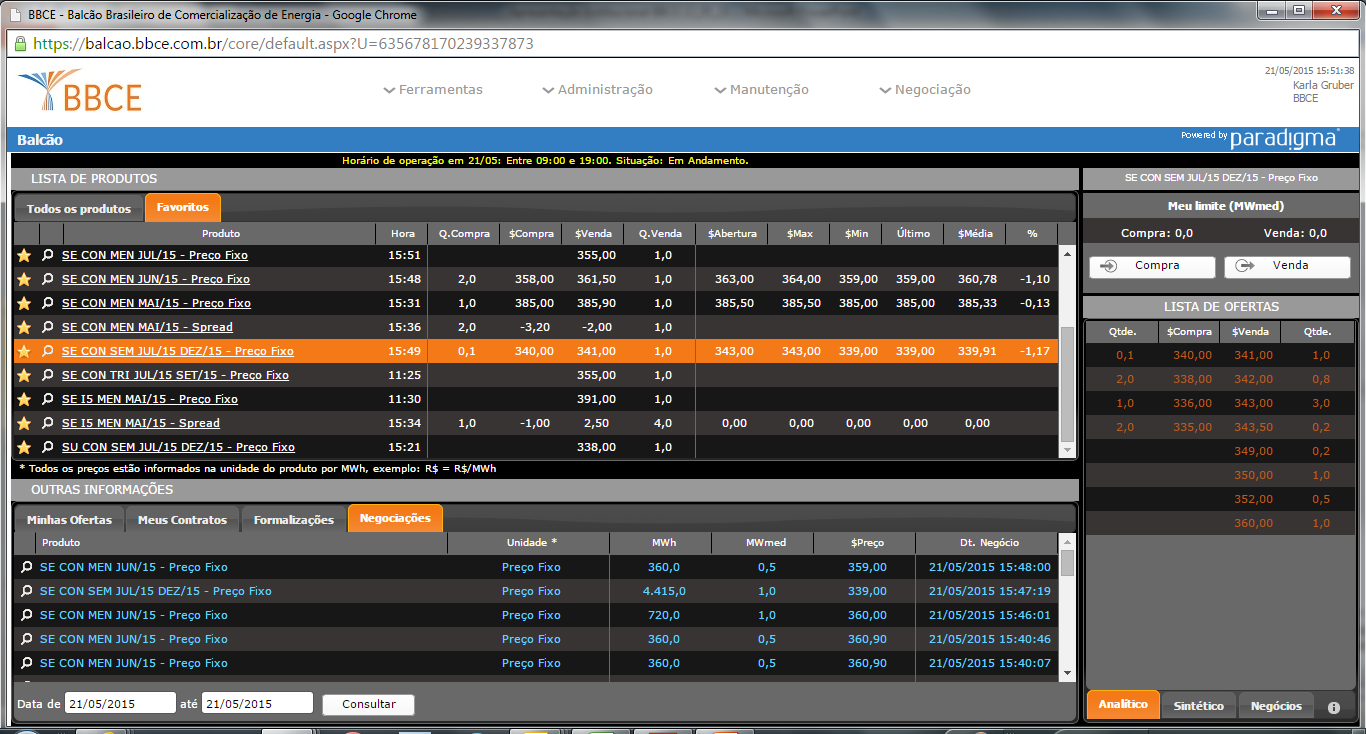
Task: Click the Consultar button
Action: [x=368, y=704]
